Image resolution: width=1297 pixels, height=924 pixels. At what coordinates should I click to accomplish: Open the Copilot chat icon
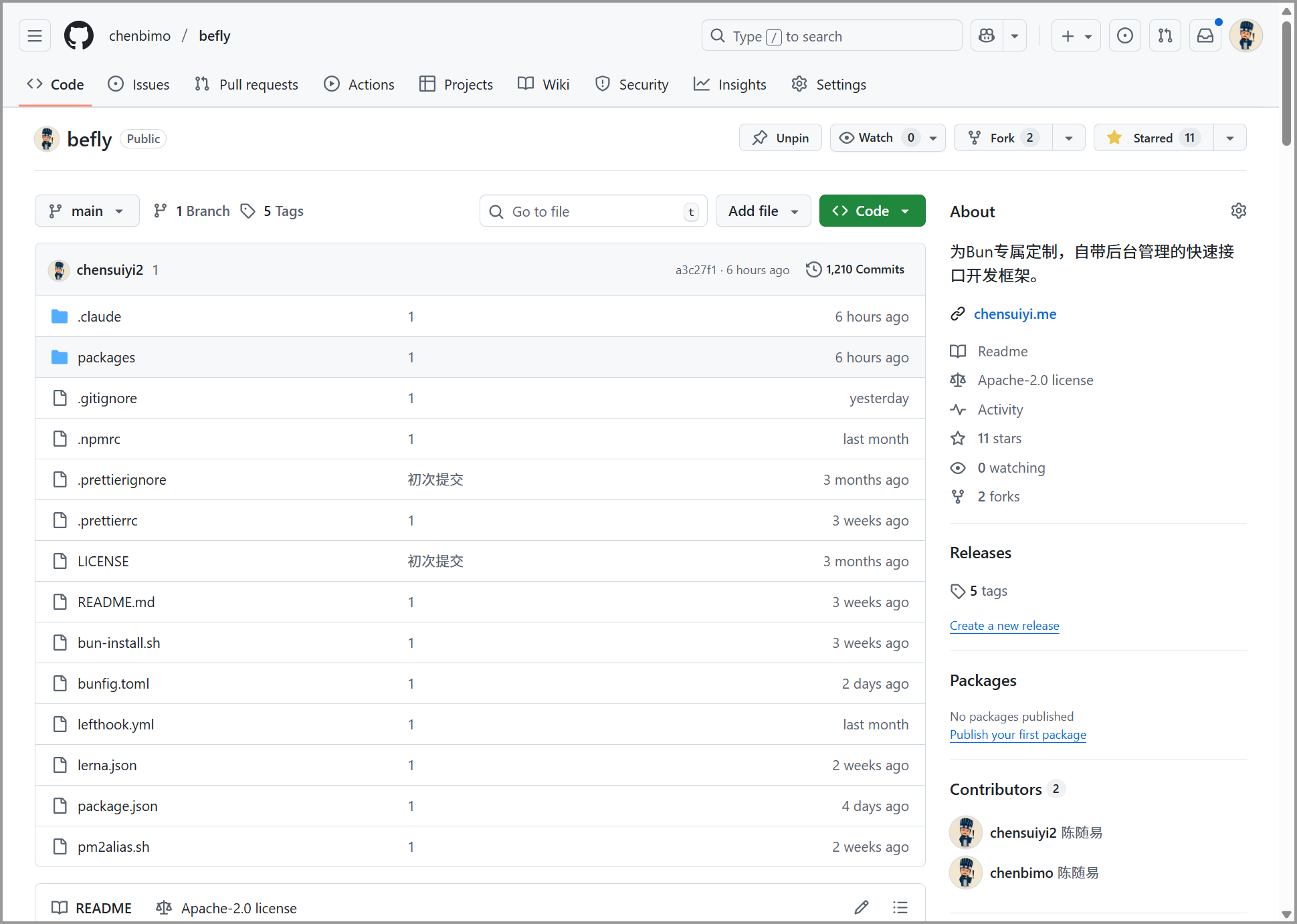(x=987, y=36)
